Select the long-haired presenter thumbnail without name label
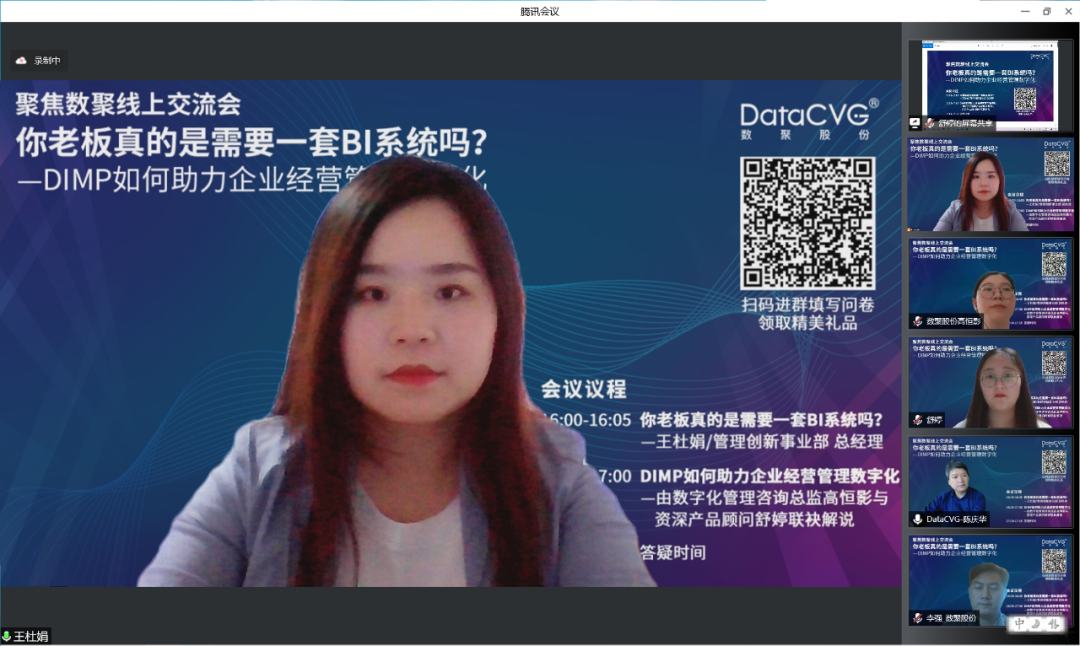 pos(990,184)
